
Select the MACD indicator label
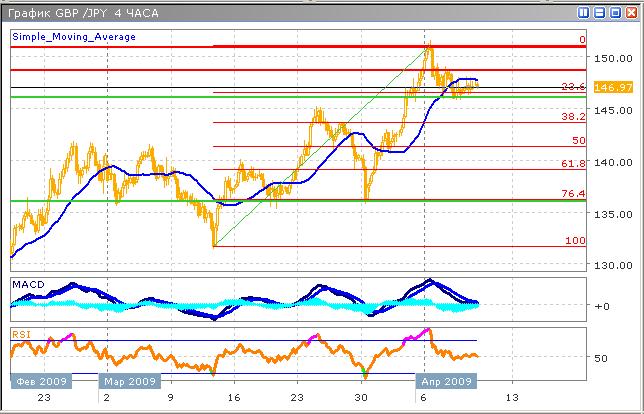tap(28, 285)
